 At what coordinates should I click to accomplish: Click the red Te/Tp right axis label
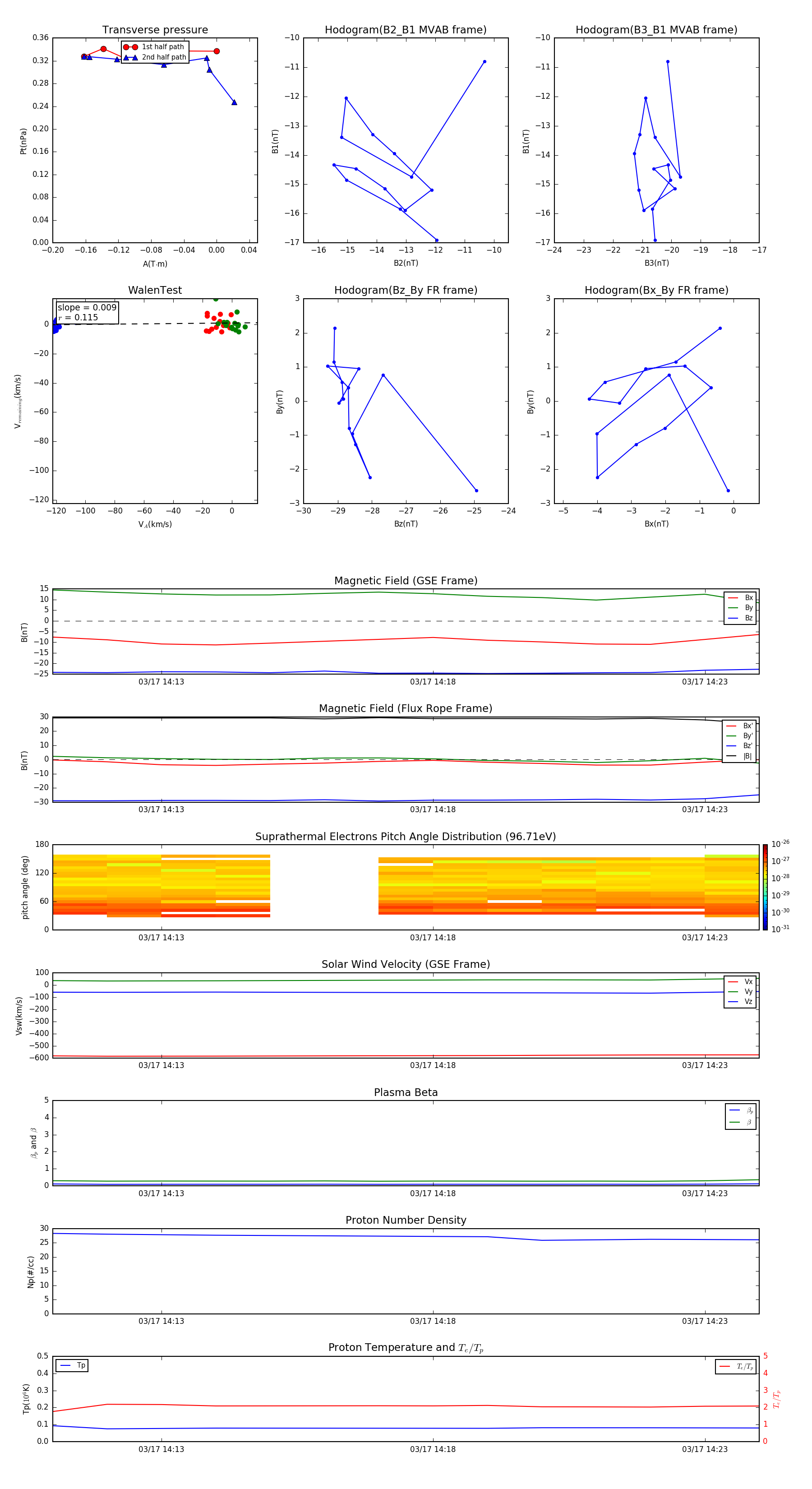776,1399
